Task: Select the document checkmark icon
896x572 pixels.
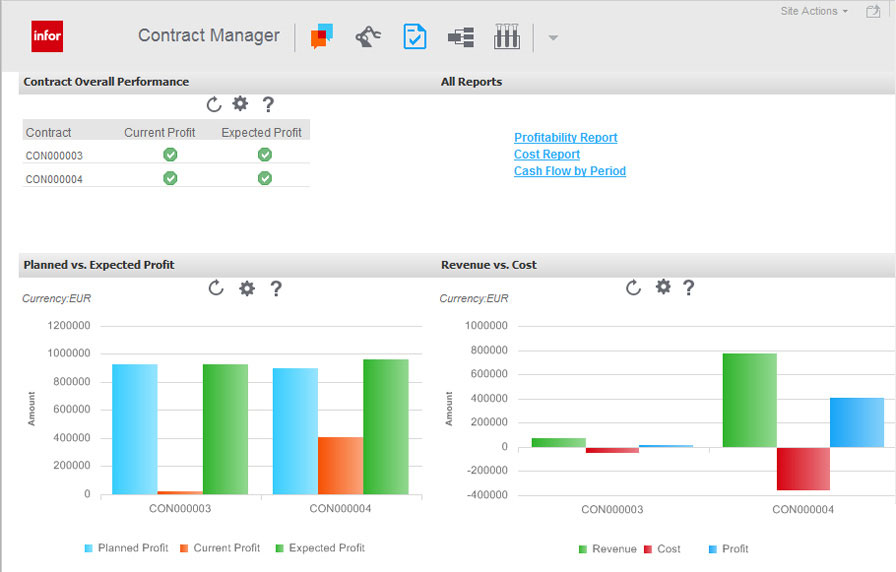Action: 414,37
